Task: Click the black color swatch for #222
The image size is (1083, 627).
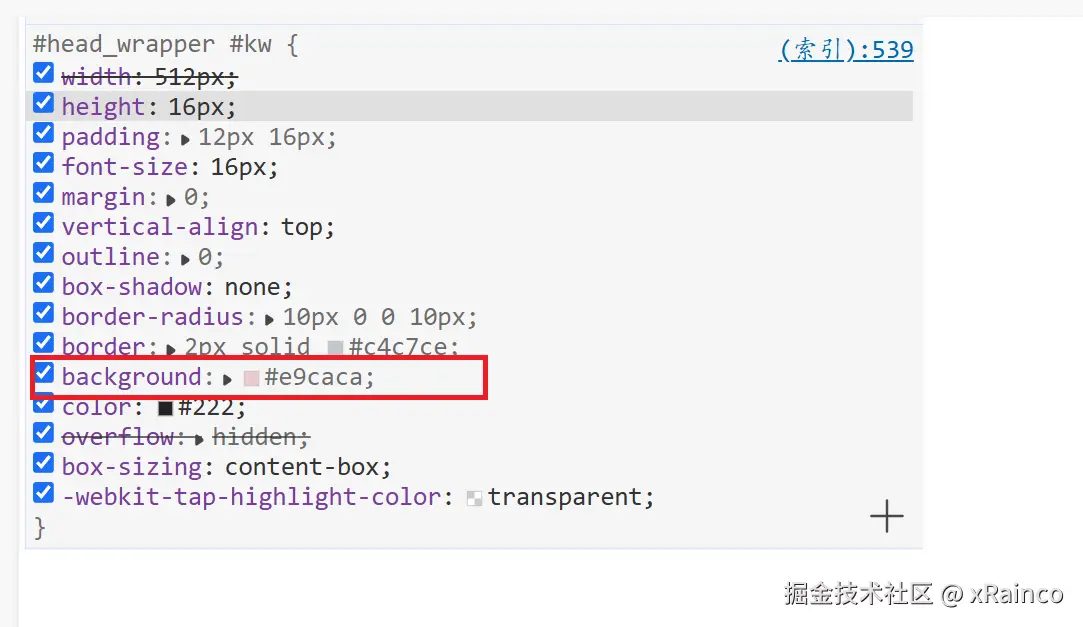Action: coord(166,408)
